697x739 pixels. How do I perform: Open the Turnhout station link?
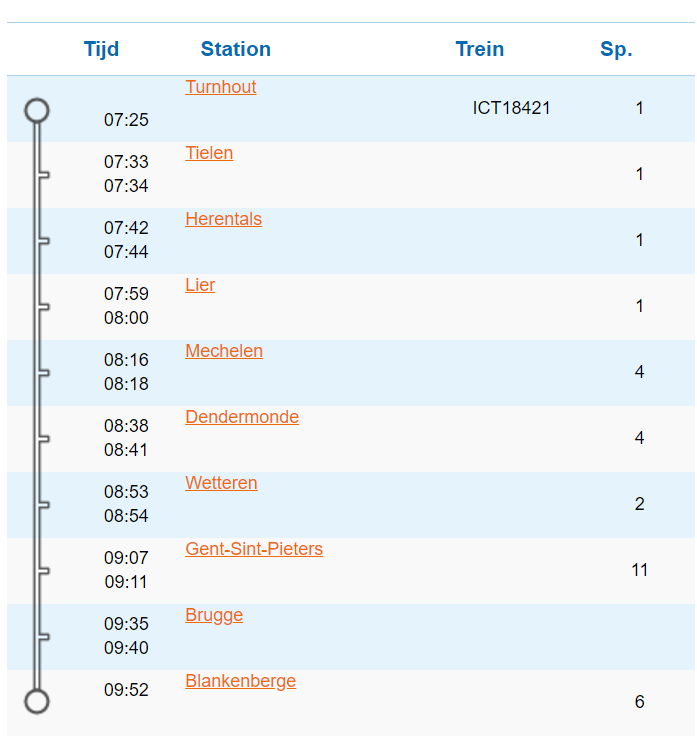[220, 87]
